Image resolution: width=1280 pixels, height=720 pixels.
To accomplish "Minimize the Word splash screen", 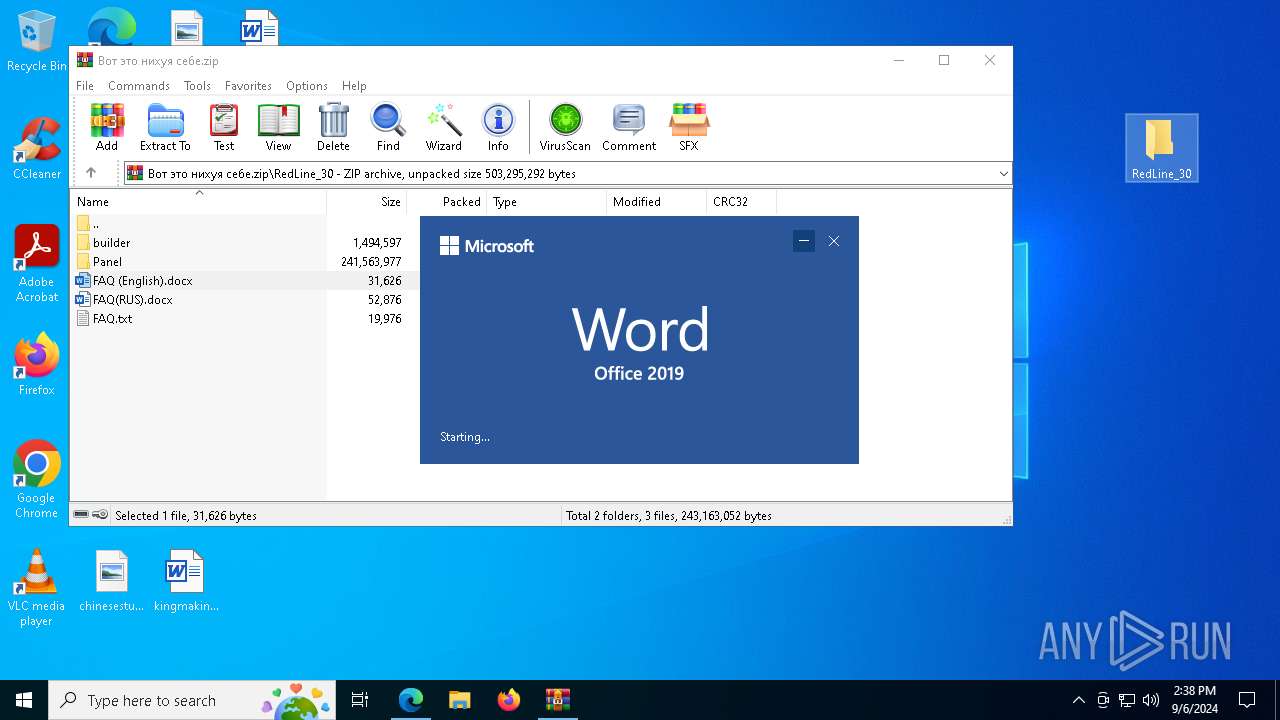I will (803, 241).
